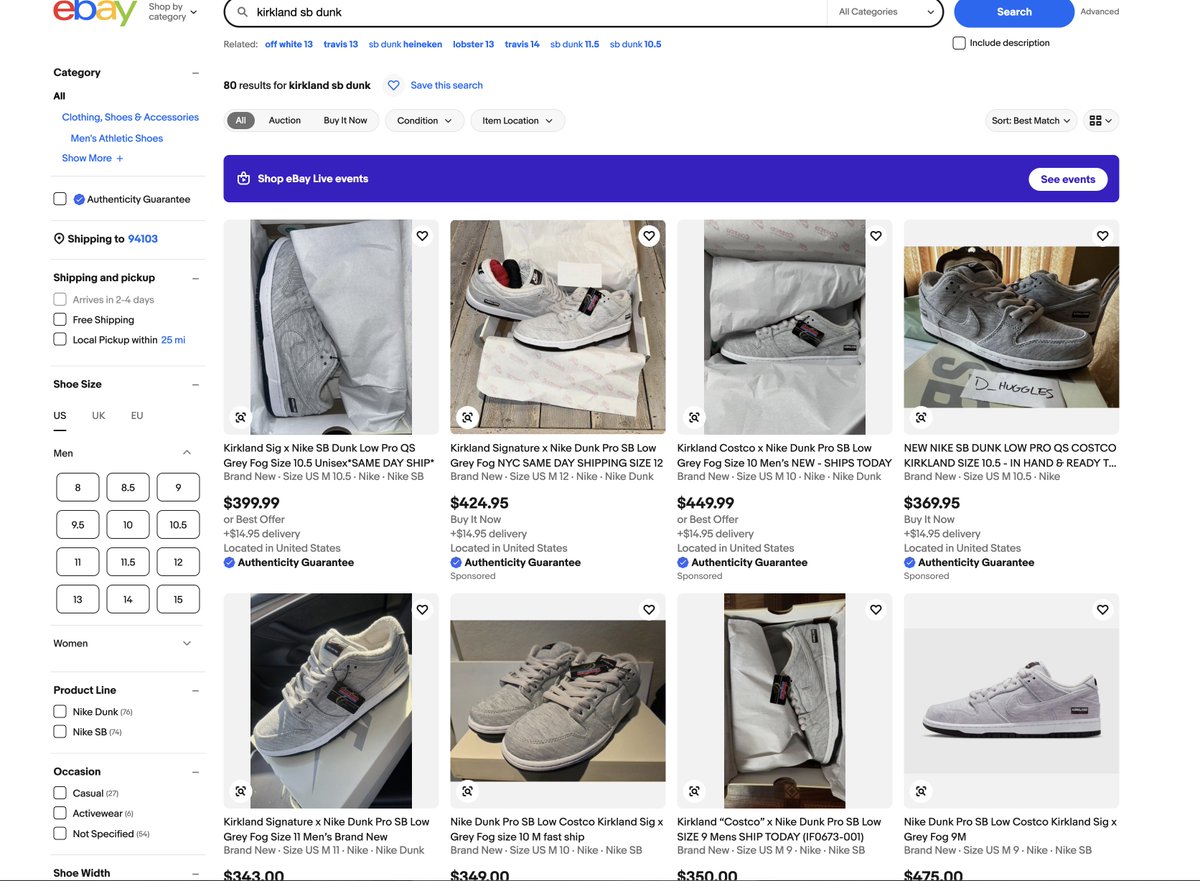
Task: Select men's shoe size 10.5
Action: point(178,525)
